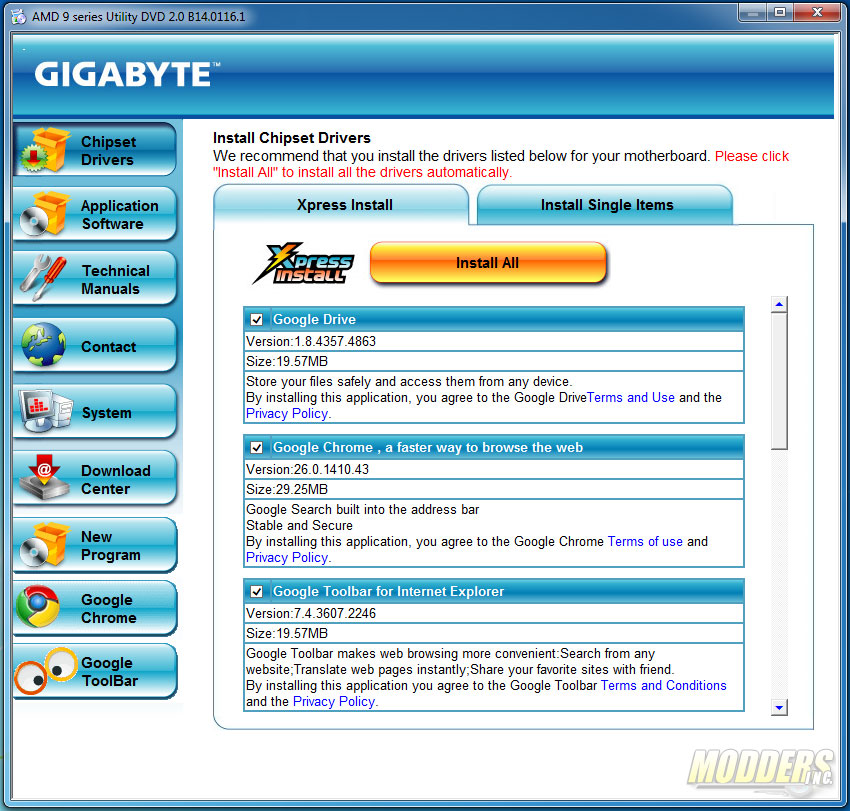Switch to the Xpress Install tab

tap(342, 205)
